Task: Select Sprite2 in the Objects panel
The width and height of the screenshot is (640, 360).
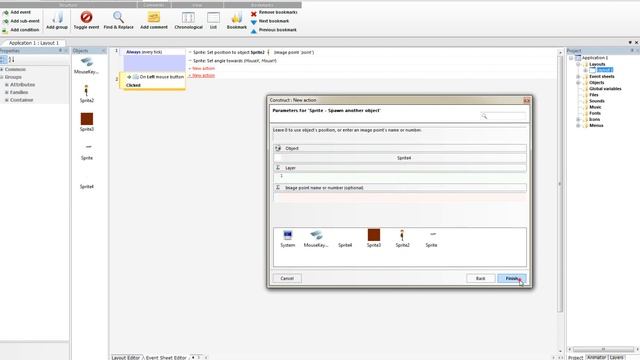Action: (x=87, y=94)
